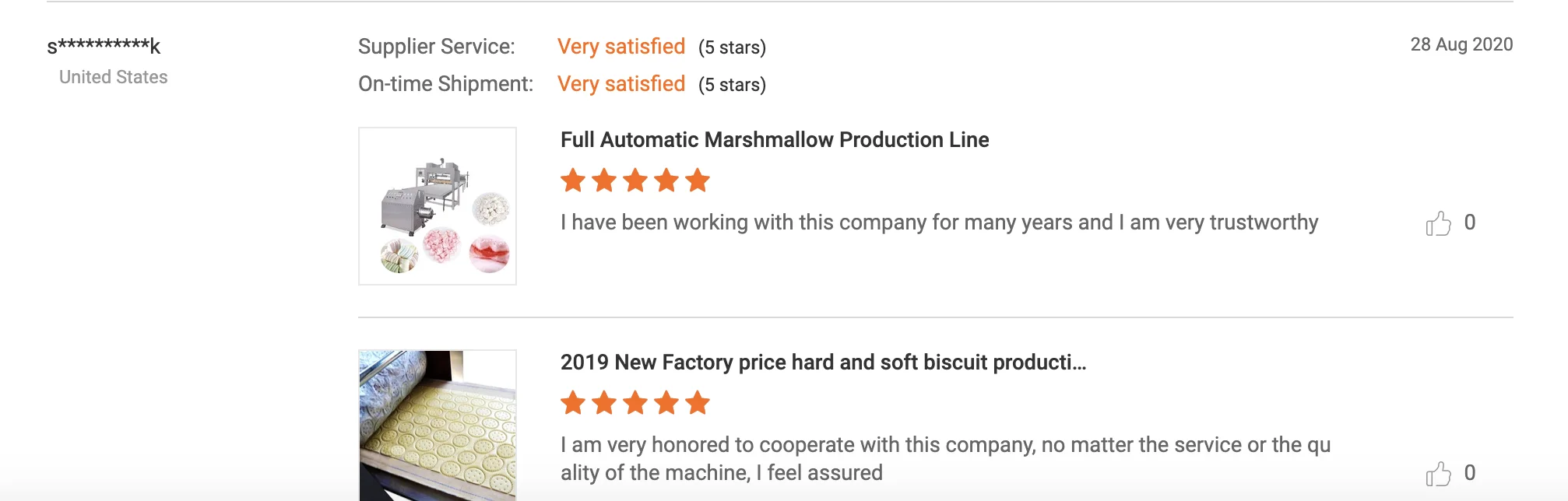
Task: Click thumbs-up icon on marshmallow review
Action: [1438, 224]
